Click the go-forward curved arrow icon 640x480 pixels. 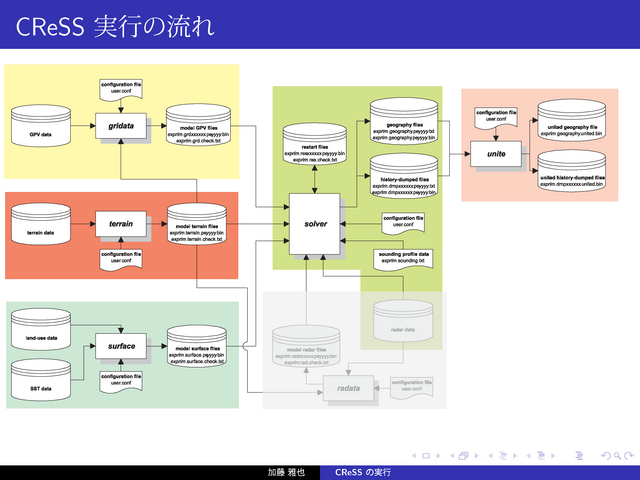tap(629, 456)
